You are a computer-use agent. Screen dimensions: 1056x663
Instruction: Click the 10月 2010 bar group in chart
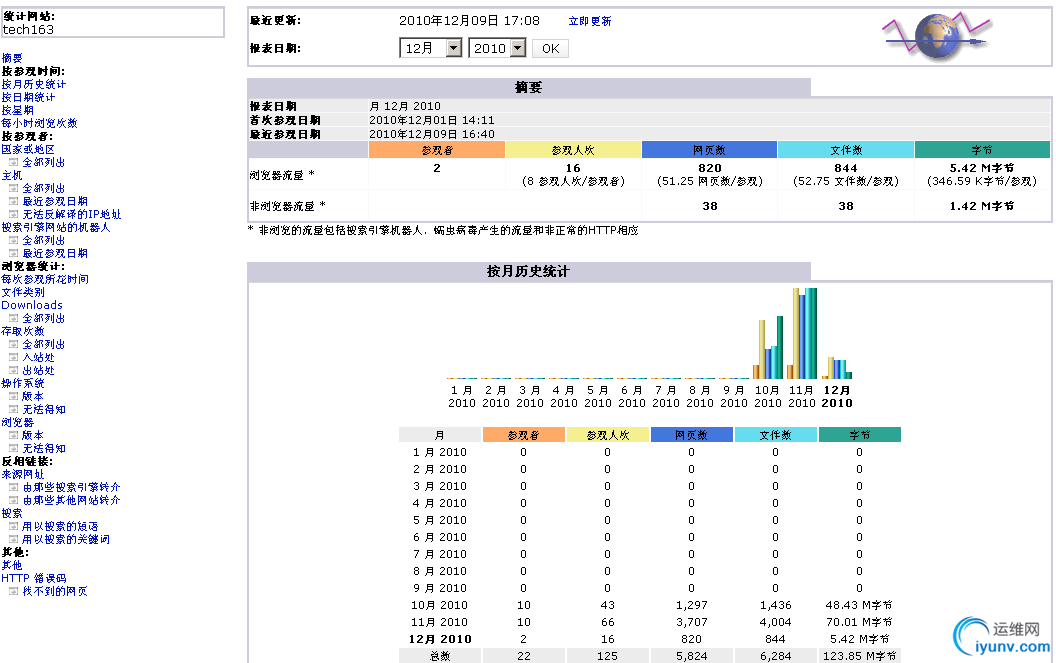click(x=768, y=347)
